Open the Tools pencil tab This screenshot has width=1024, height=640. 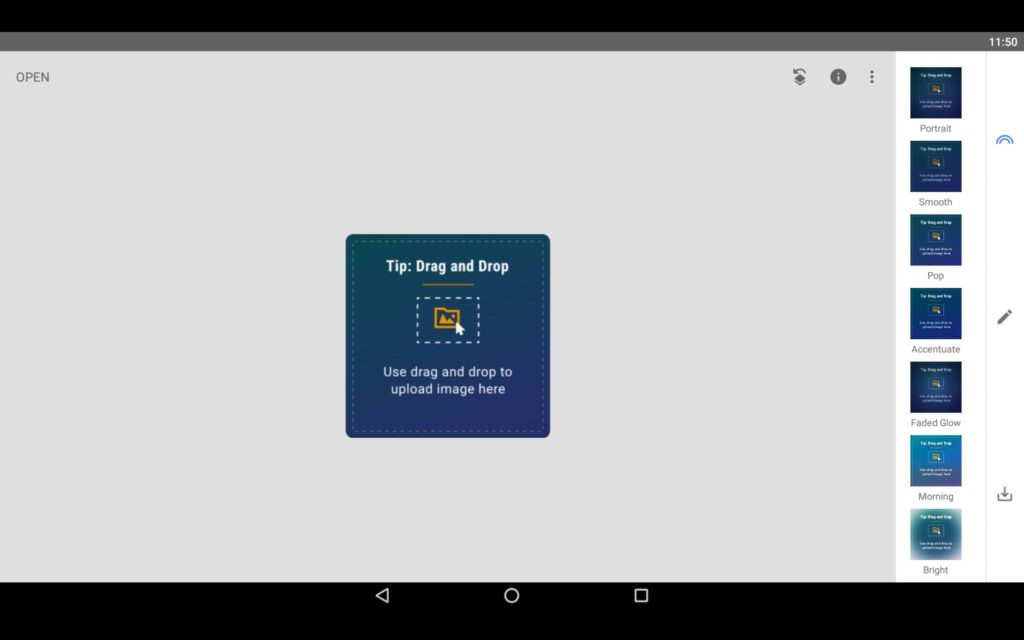(x=1004, y=317)
